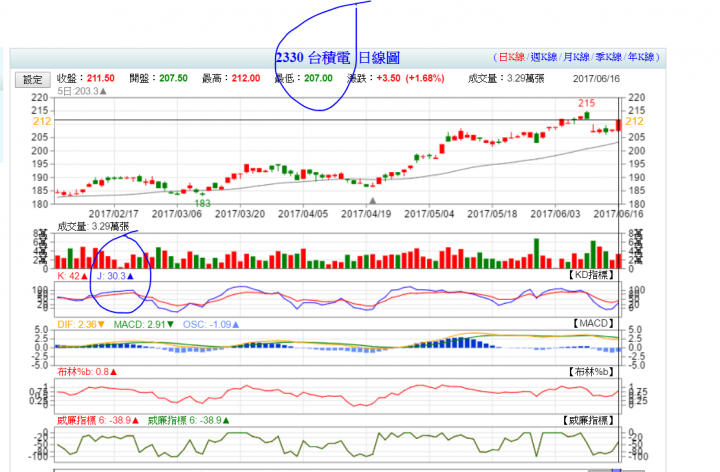This screenshot has height=472, width=720.
Task: Select the high price 212.00
Action: 246,78
